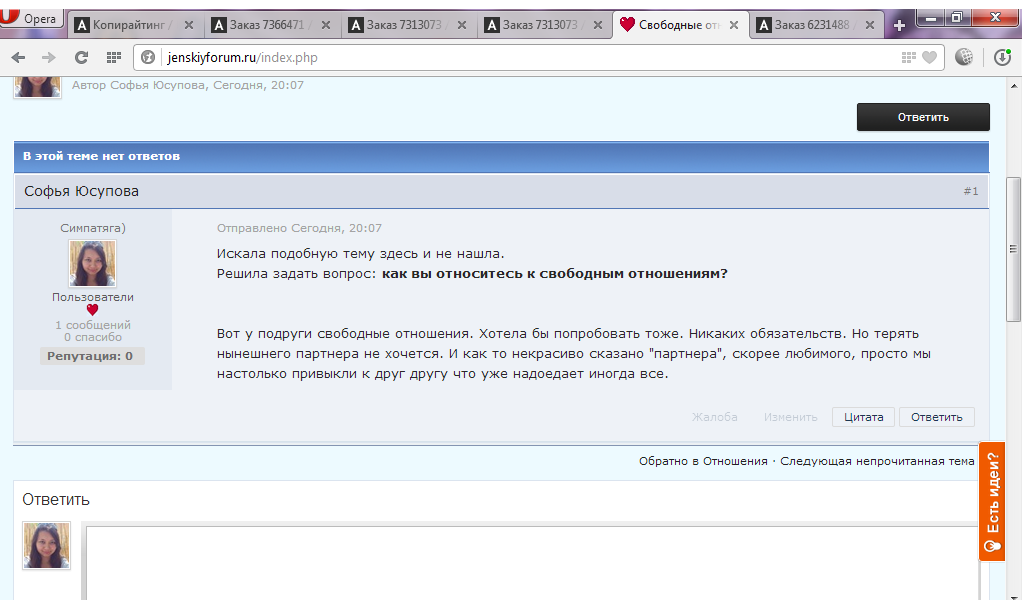Go forward to next page

(x=49, y=57)
